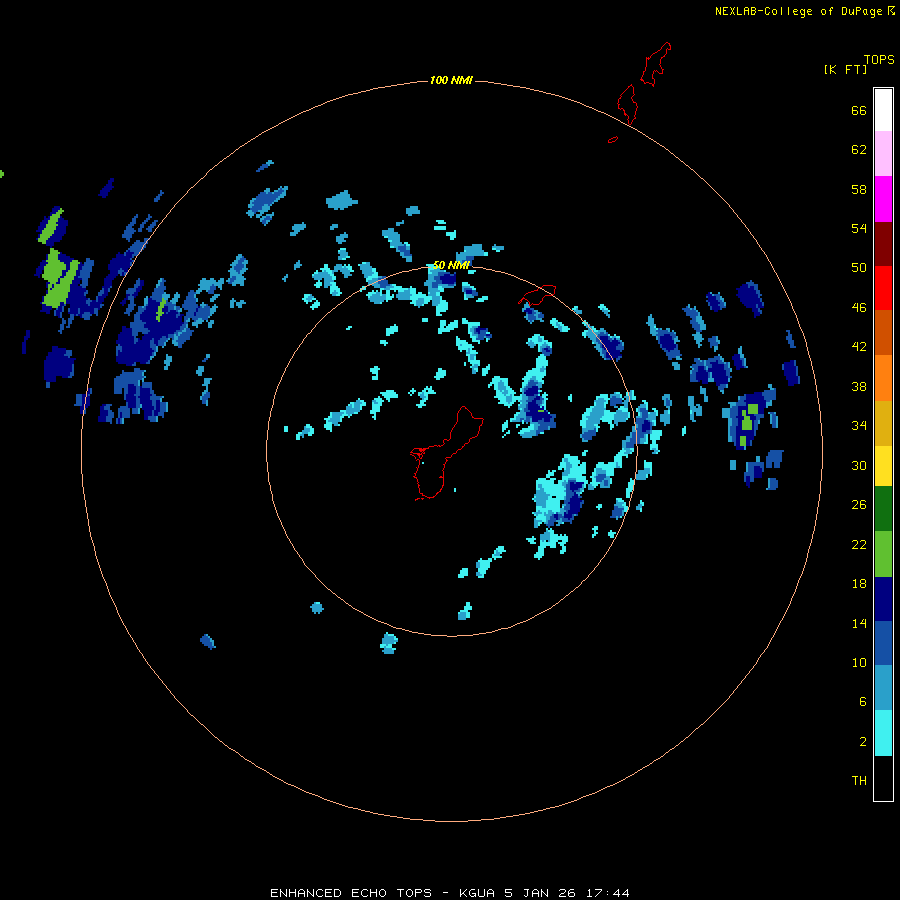Select the dark green legend swatch
This screenshot has height=900, width=900.
[x=883, y=509]
